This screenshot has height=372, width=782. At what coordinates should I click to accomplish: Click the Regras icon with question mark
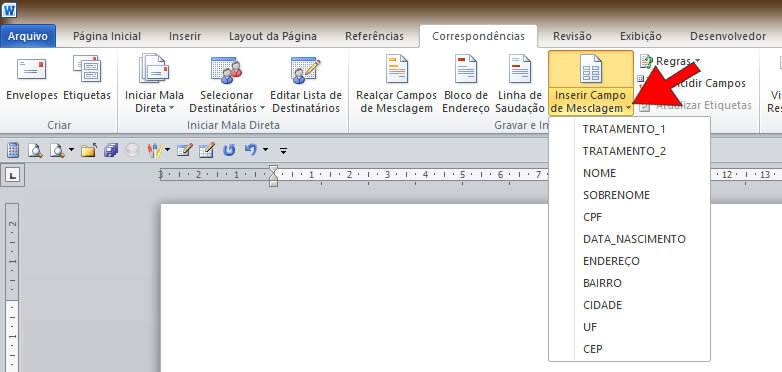click(x=646, y=62)
